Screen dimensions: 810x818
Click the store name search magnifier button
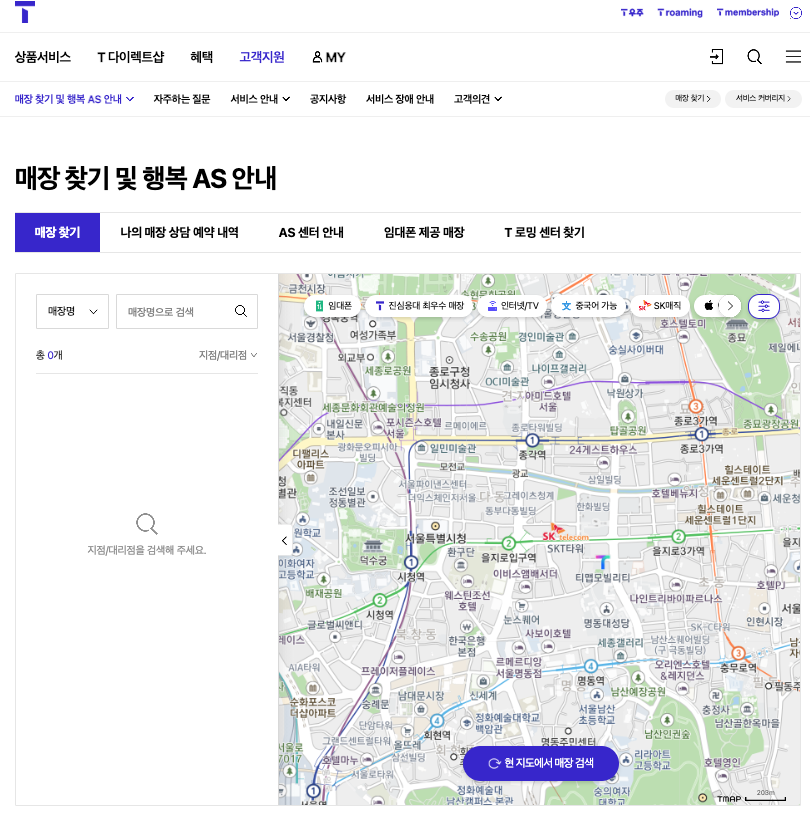click(x=240, y=311)
